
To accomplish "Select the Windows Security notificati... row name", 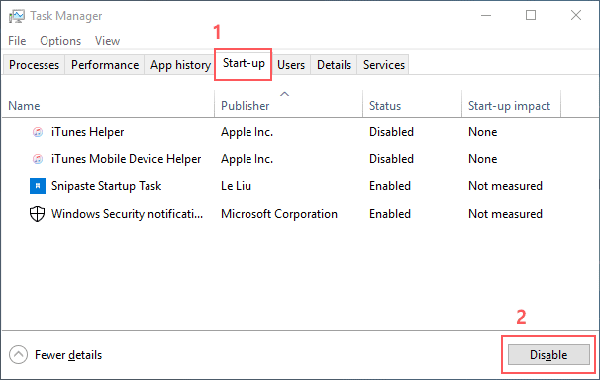I will click(127, 214).
